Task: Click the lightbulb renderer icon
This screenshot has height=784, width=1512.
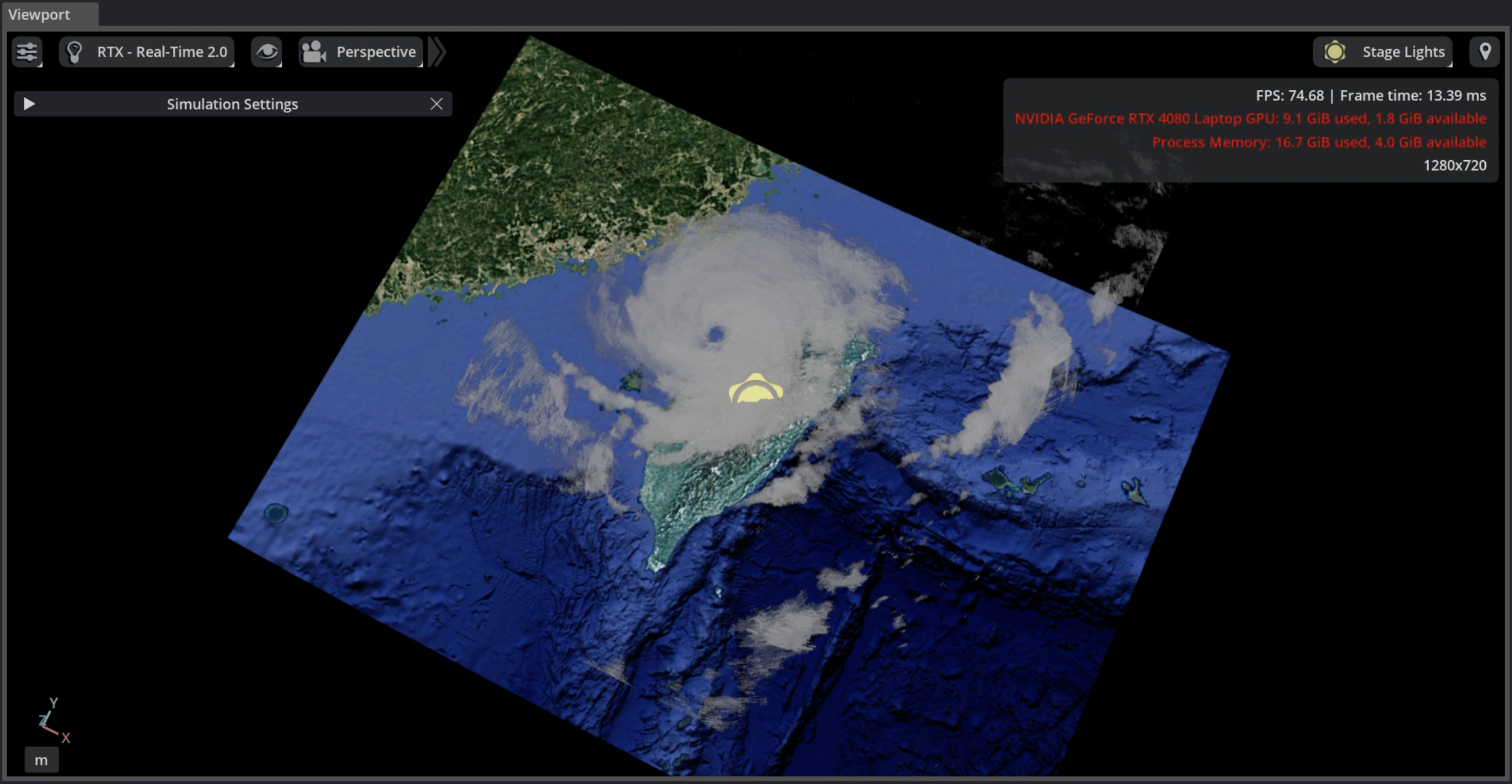Action: point(75,52)
